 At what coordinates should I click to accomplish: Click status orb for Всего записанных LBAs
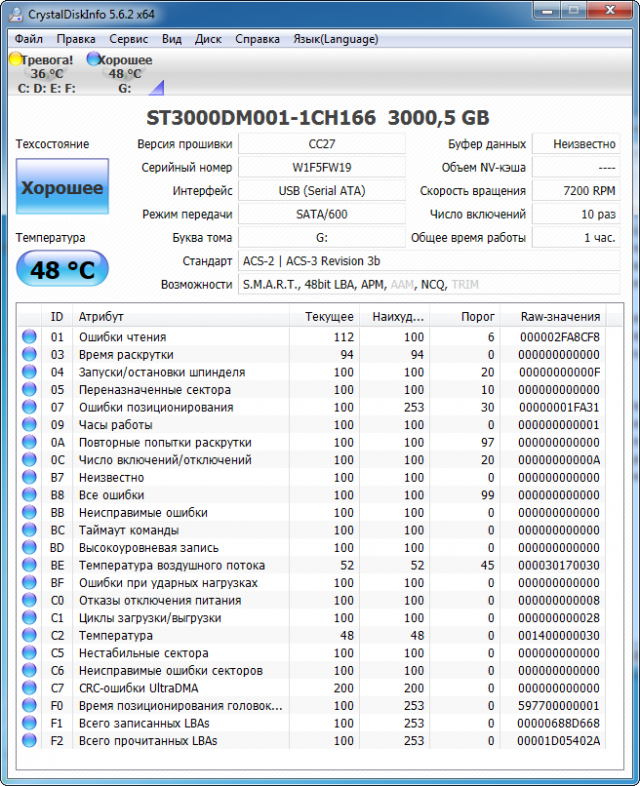(29, 722)
